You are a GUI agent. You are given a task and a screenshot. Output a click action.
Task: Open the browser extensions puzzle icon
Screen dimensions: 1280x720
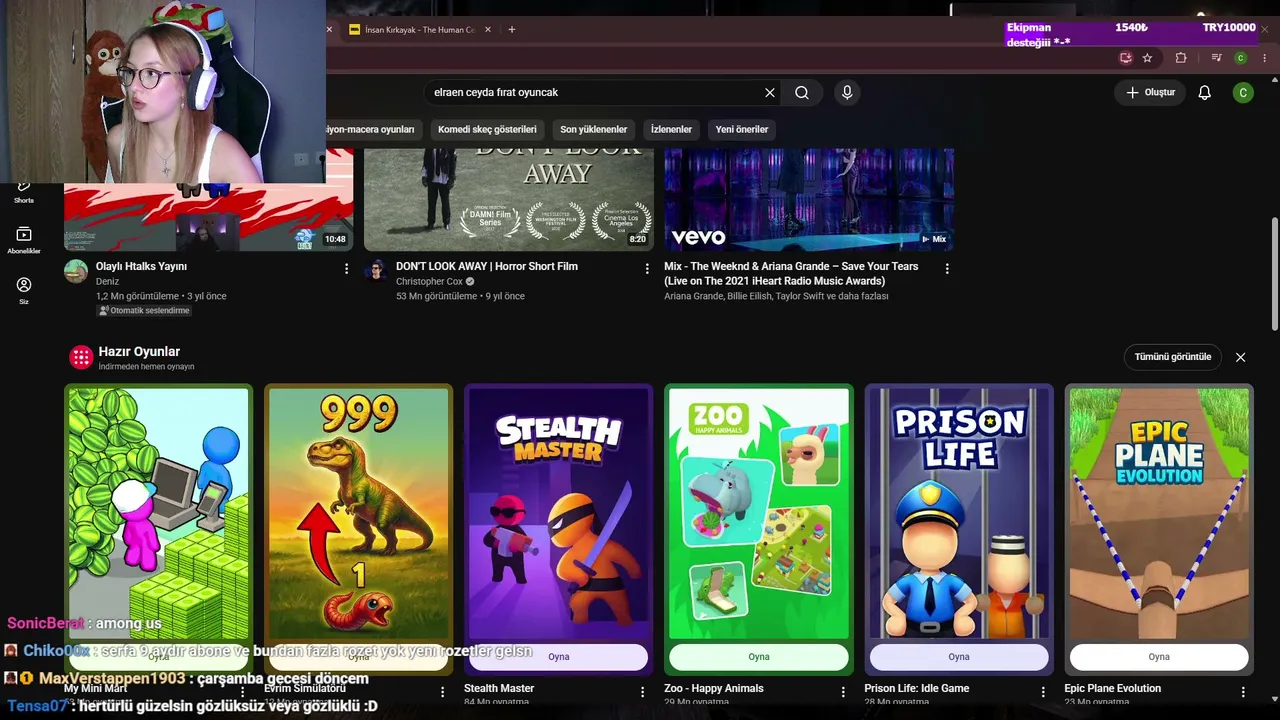tap(1180, 58)
